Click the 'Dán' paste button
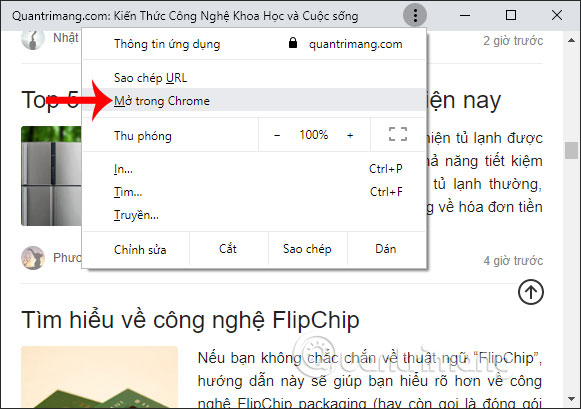The image size is (581, 409). pyautogui.click(x=386, y=249)
